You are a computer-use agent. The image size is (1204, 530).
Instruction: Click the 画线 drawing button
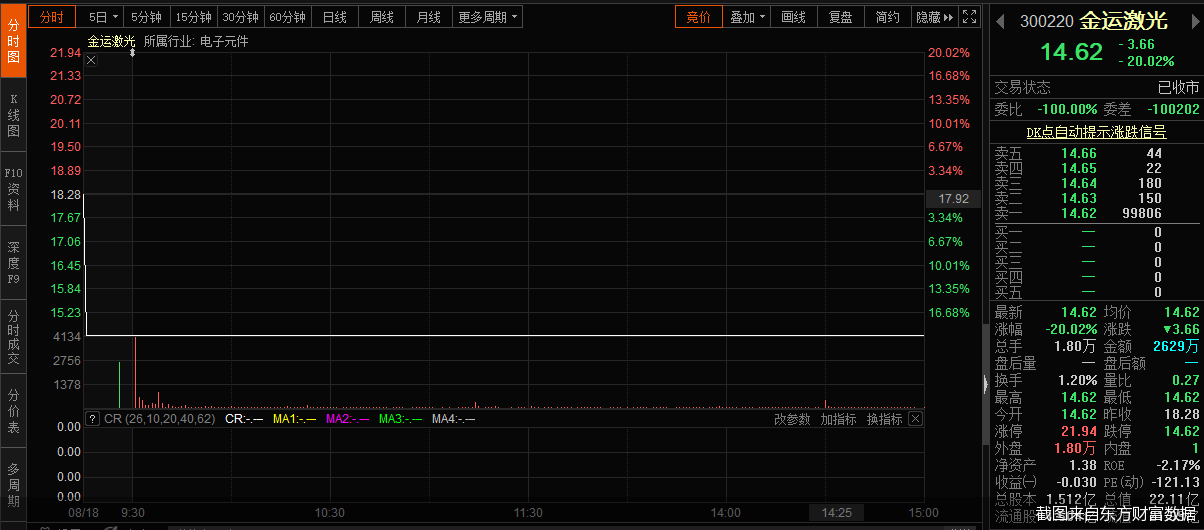(x=793, y=17)
